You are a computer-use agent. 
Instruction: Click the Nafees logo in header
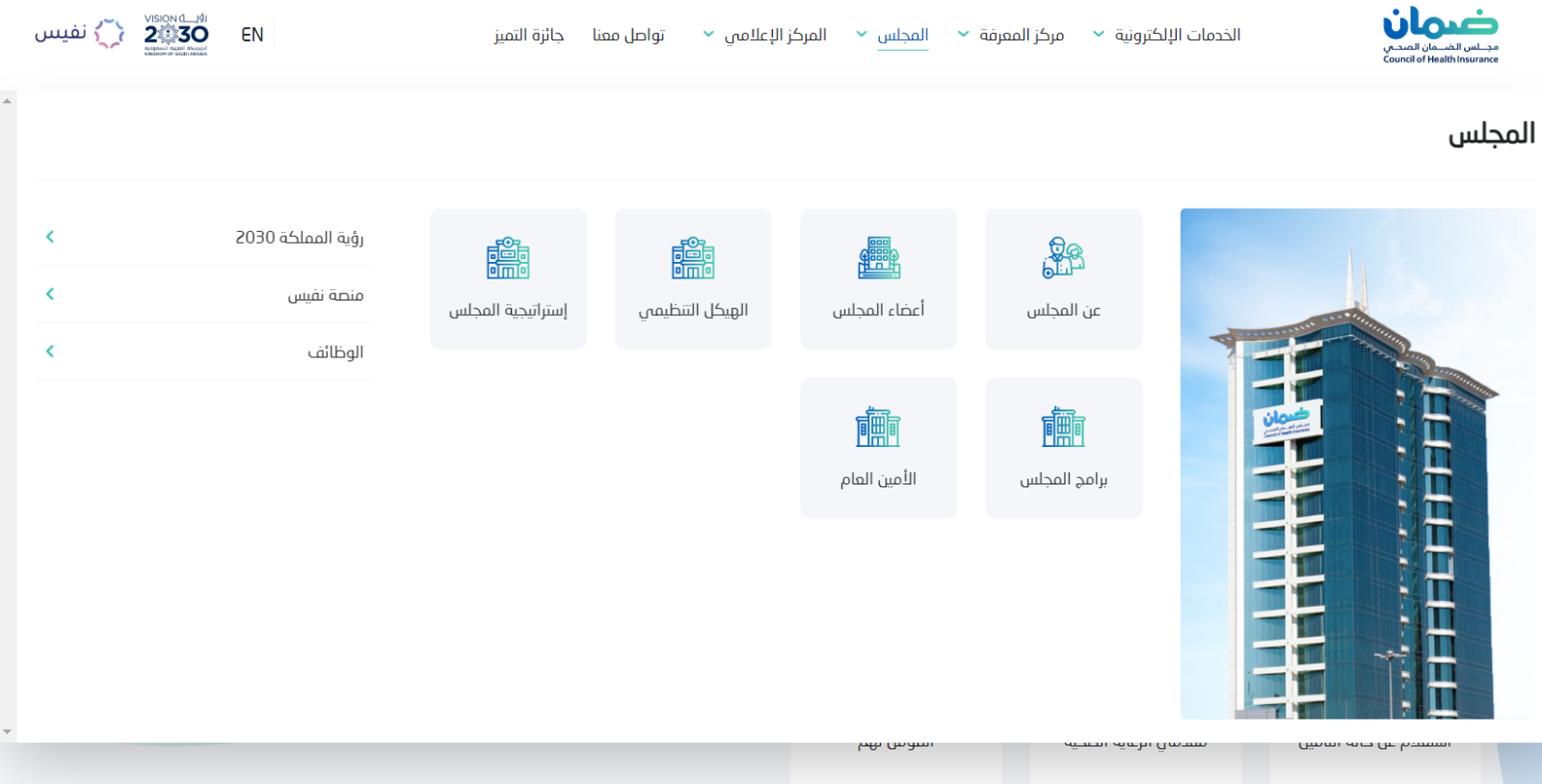pos(80,34)
